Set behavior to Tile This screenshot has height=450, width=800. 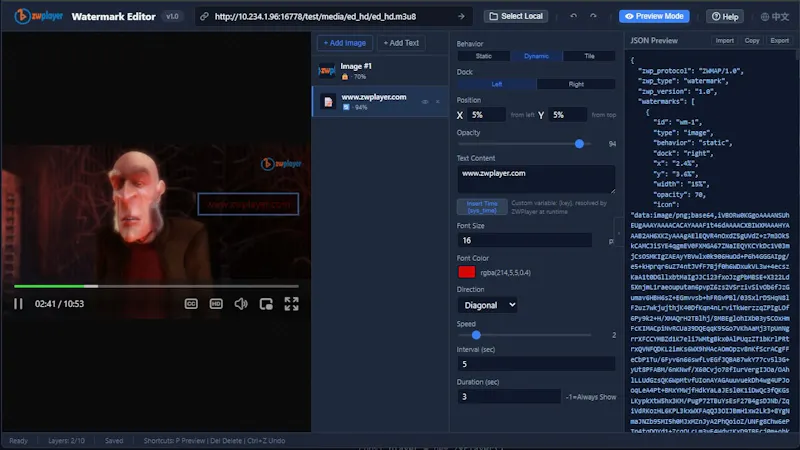589,56
